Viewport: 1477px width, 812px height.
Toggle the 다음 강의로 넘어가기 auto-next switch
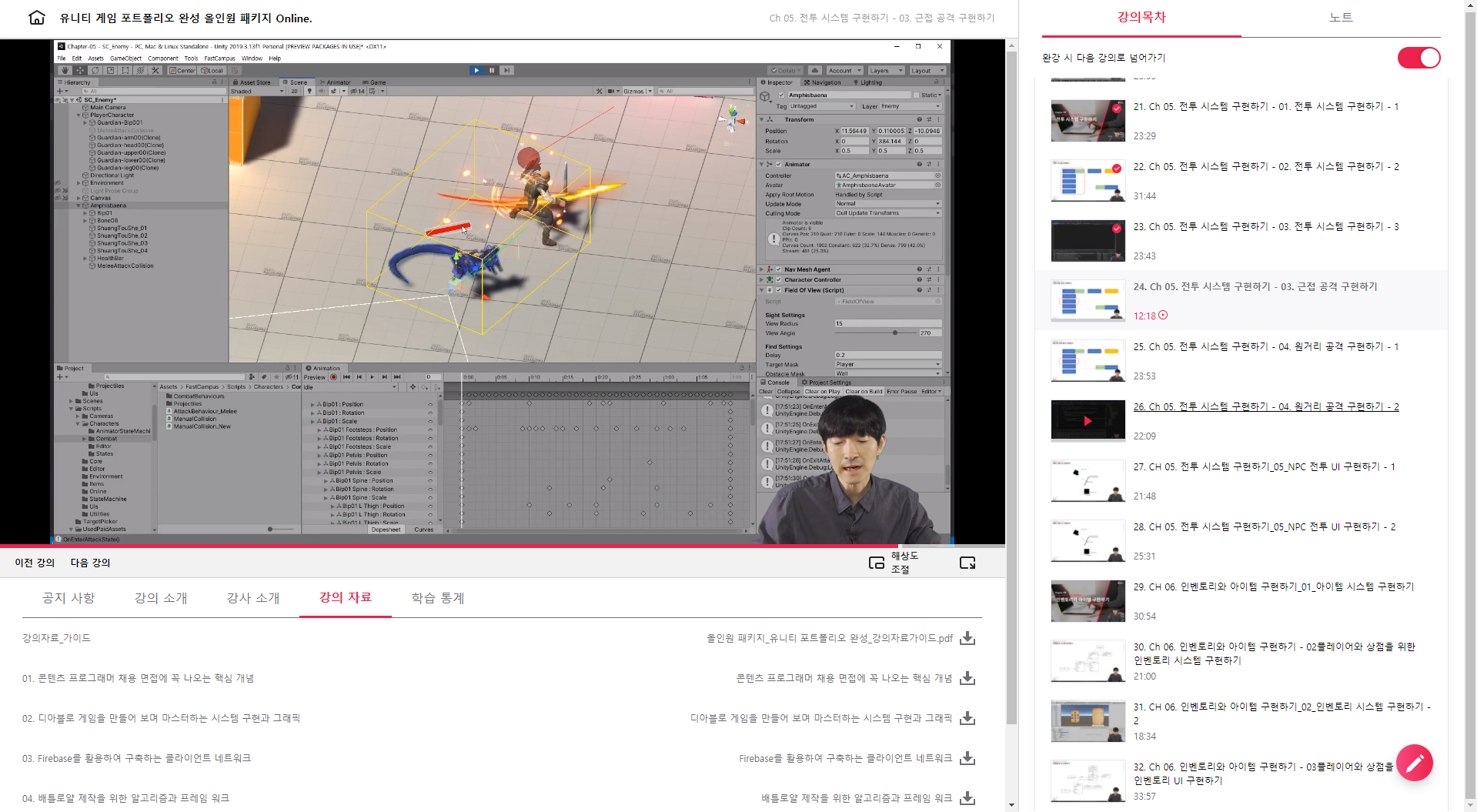(1419, 58)
